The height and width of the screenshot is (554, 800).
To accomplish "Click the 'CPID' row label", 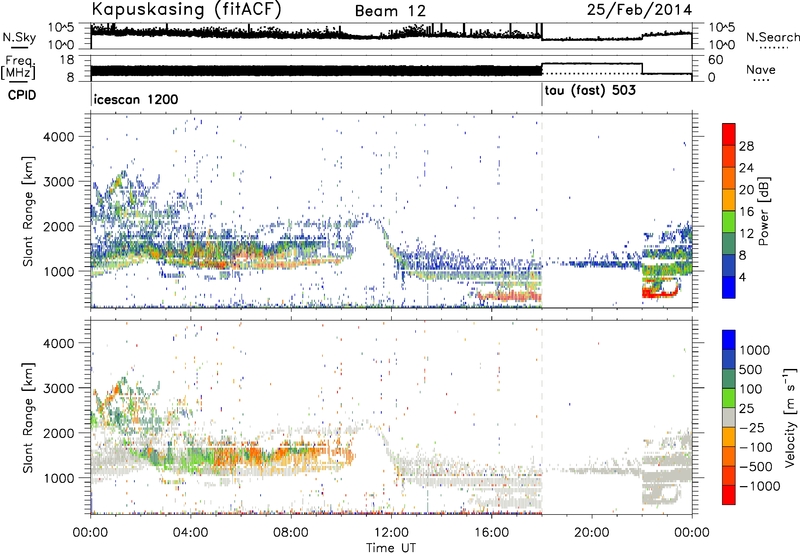I will (x=22, y=95).
